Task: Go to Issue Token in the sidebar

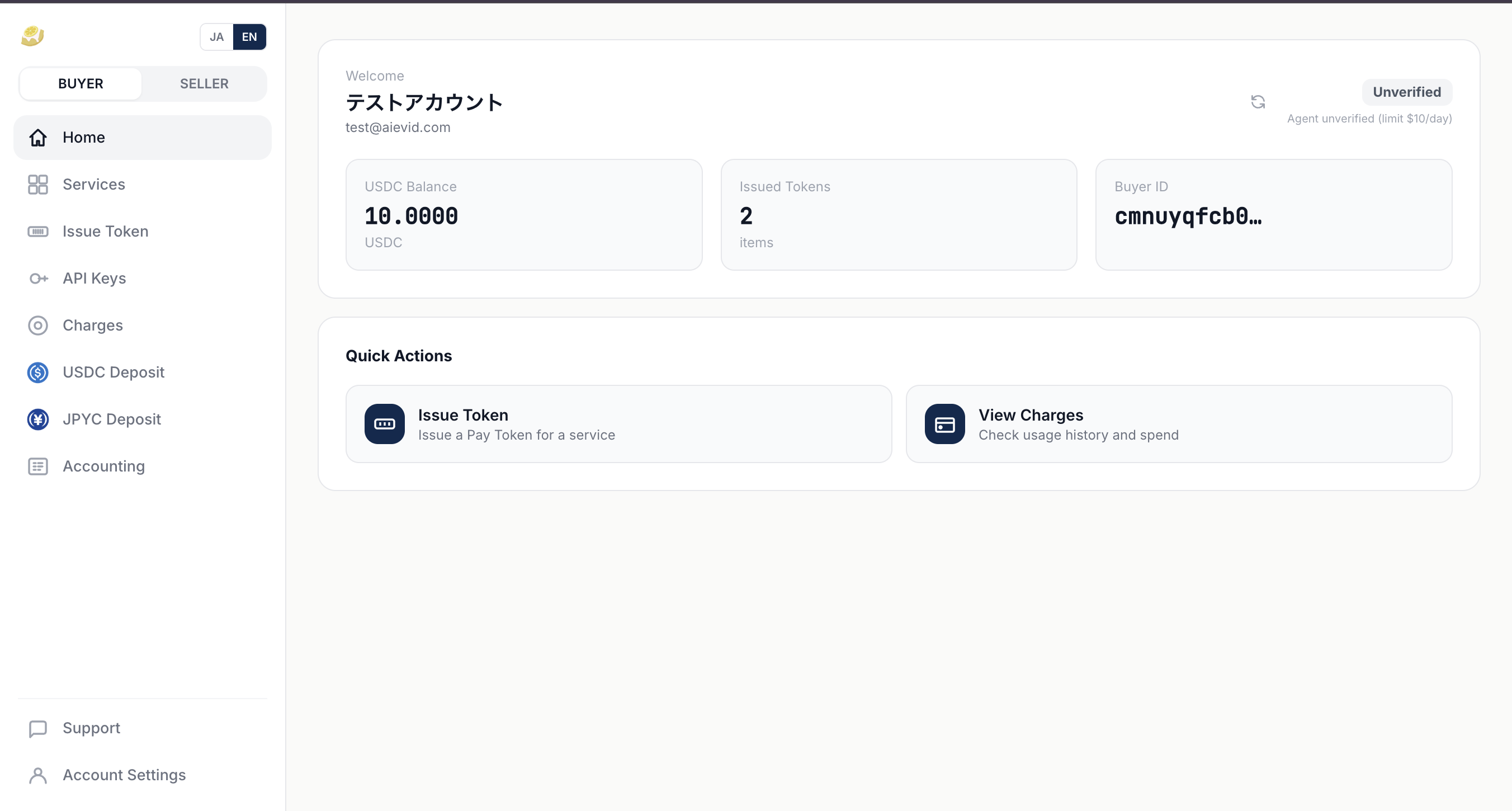Action: [143, 232]
